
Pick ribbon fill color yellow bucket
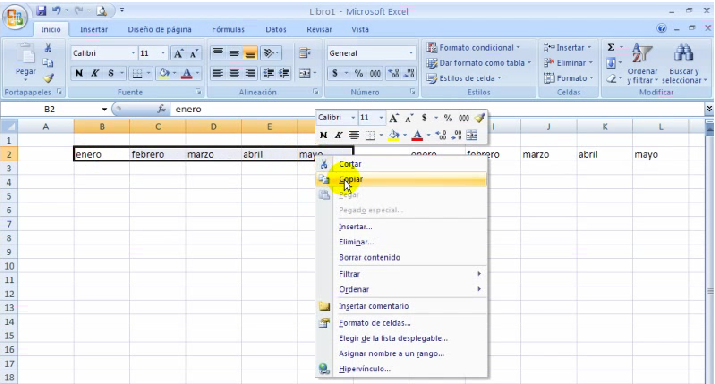tap(164, 73)
